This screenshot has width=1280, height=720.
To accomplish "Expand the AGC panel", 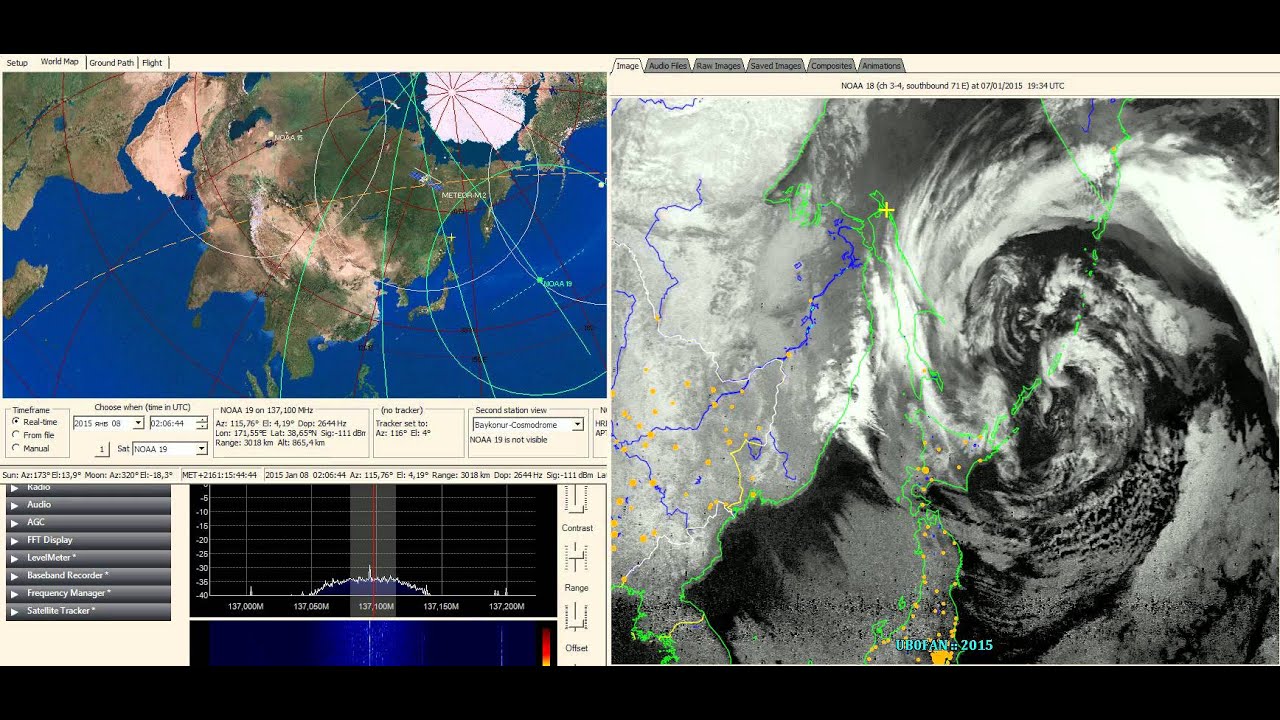I will pos(88,522).
